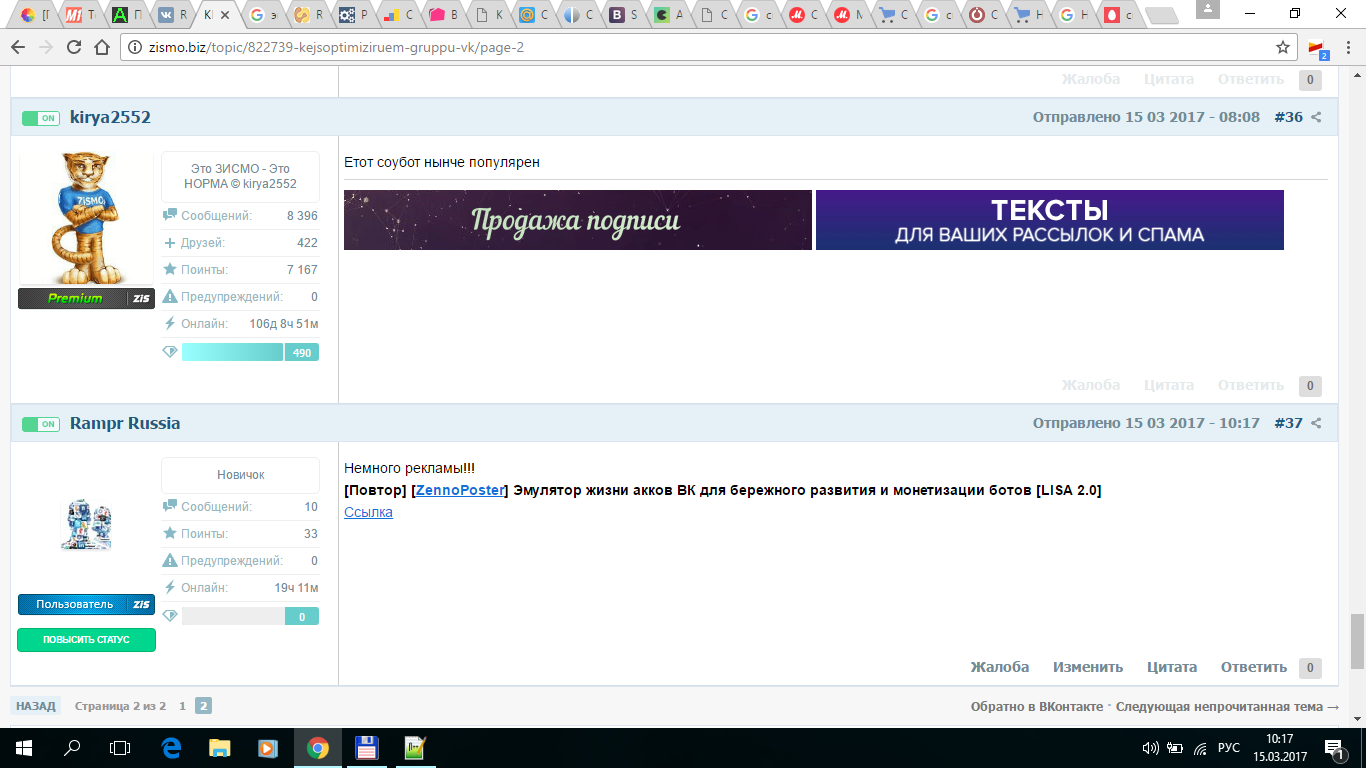Image resolution: width=1366 pixels, height=768 pixels.
Task: Click Rampr Russia's avatar image
Action: 86,525
